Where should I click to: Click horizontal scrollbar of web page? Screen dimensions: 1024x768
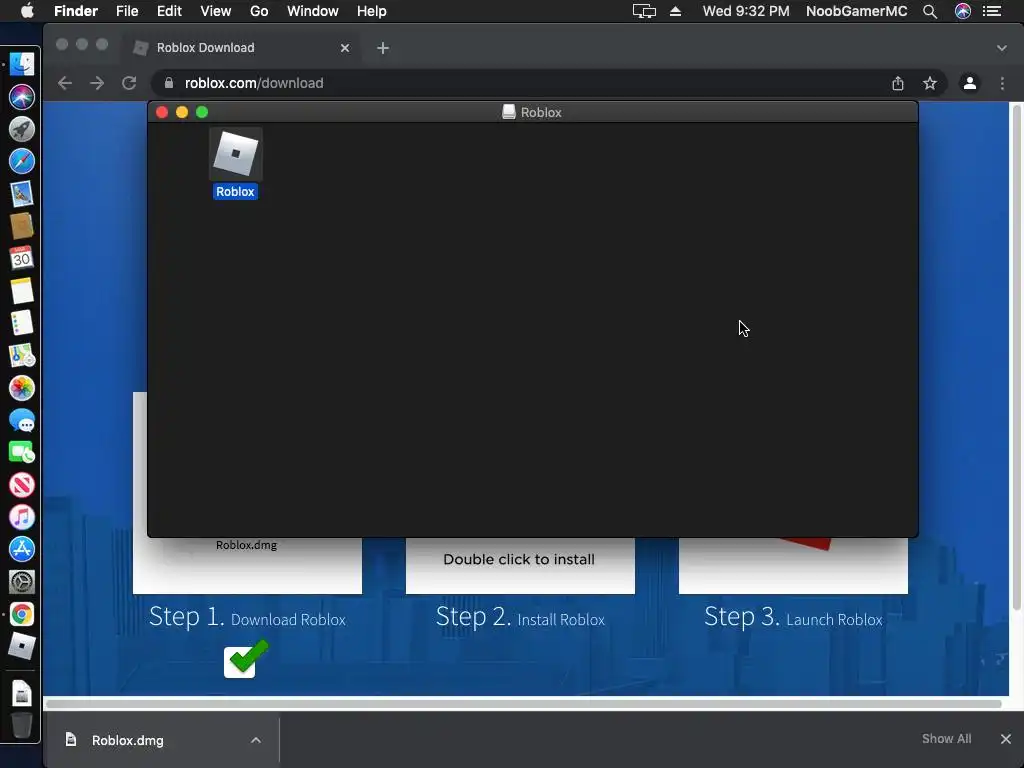pos(524,704)
